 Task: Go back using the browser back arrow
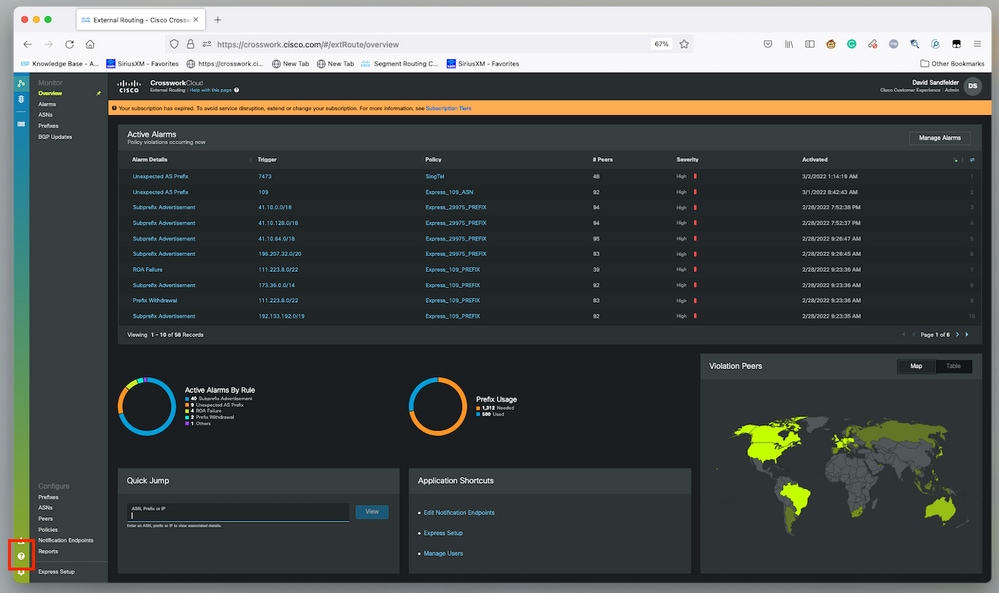tap(27, 45)
